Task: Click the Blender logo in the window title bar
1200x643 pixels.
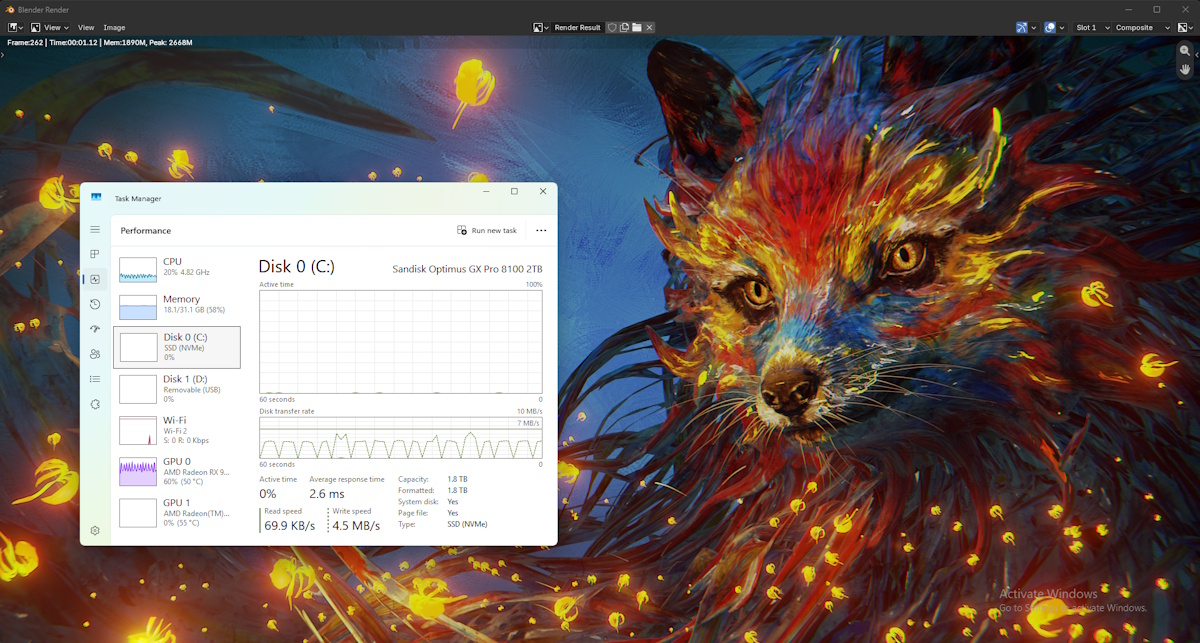Action: 9,9
